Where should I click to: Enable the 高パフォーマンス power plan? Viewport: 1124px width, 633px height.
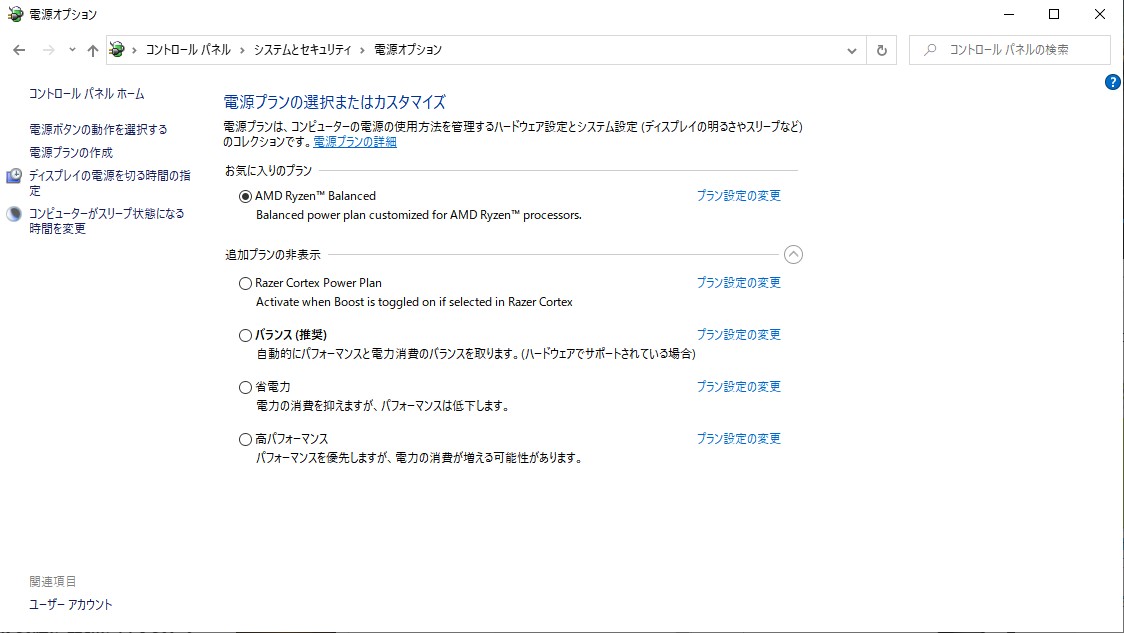pyautogui.click(x=245, y=438)
